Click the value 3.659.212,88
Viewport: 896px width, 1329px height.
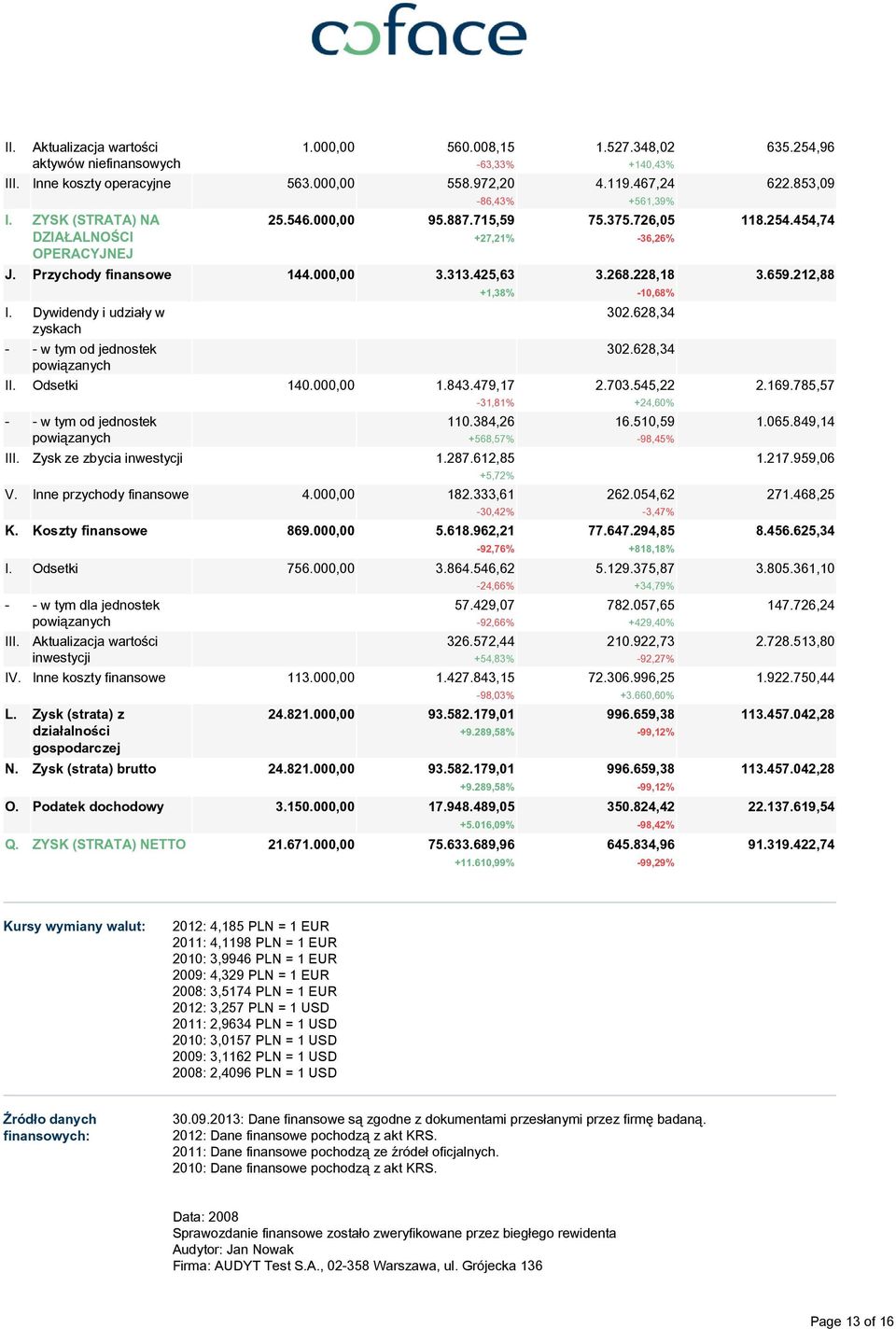[x=795, y=274]
